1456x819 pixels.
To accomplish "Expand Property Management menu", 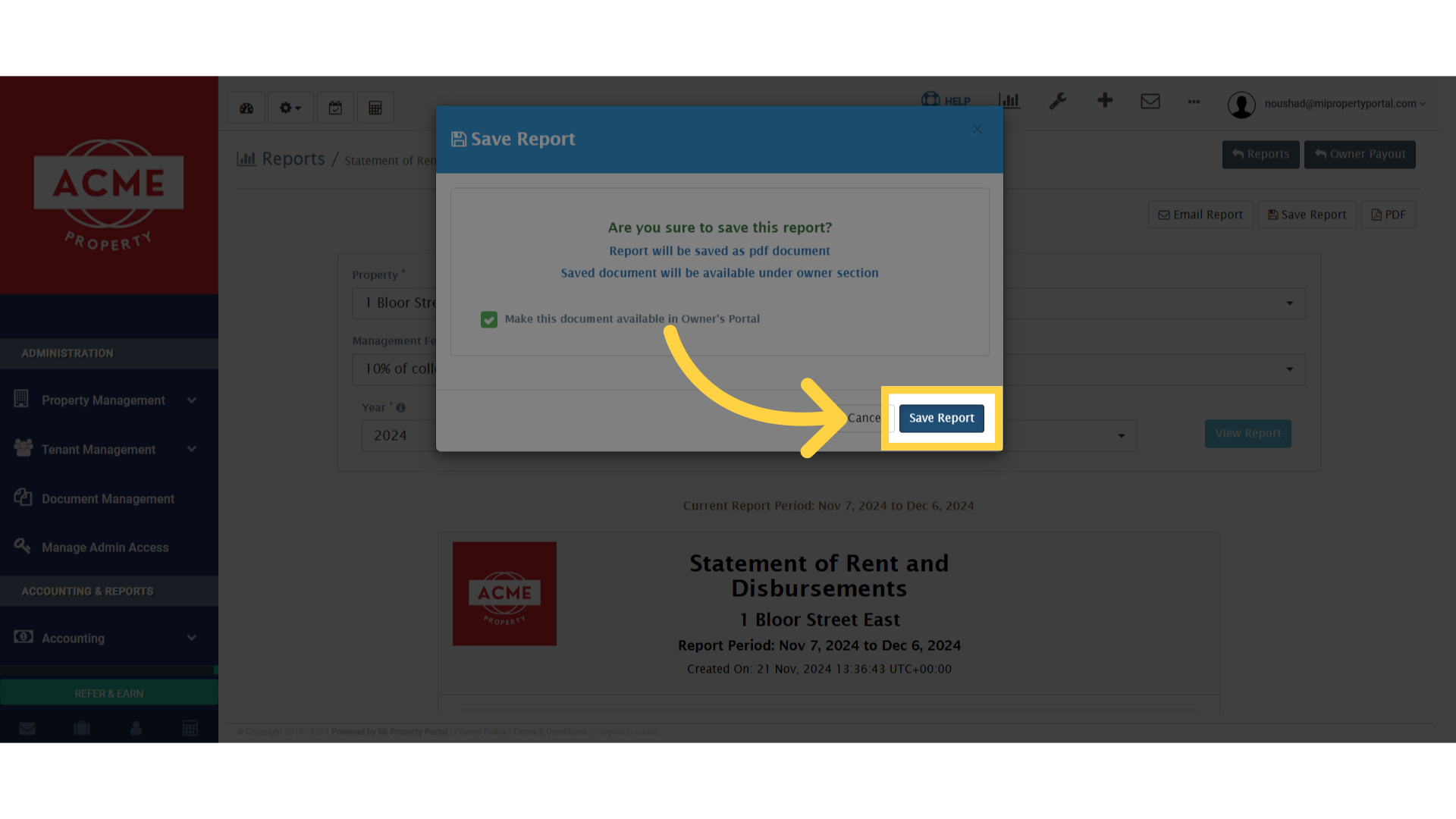I will 109,400.
